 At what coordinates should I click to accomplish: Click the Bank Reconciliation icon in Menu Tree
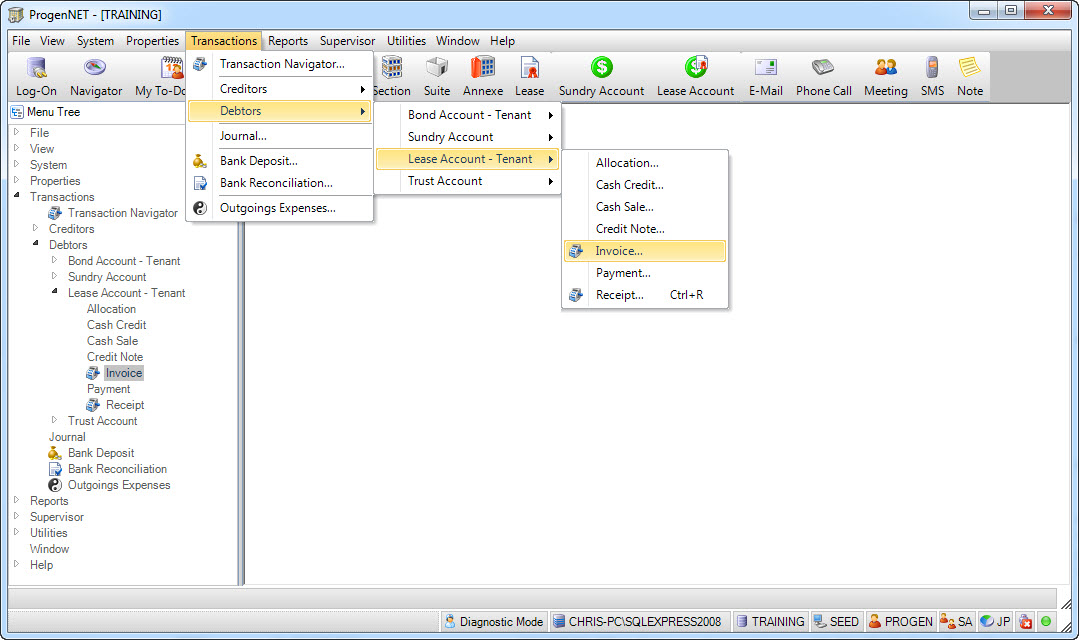click(55, 469)
